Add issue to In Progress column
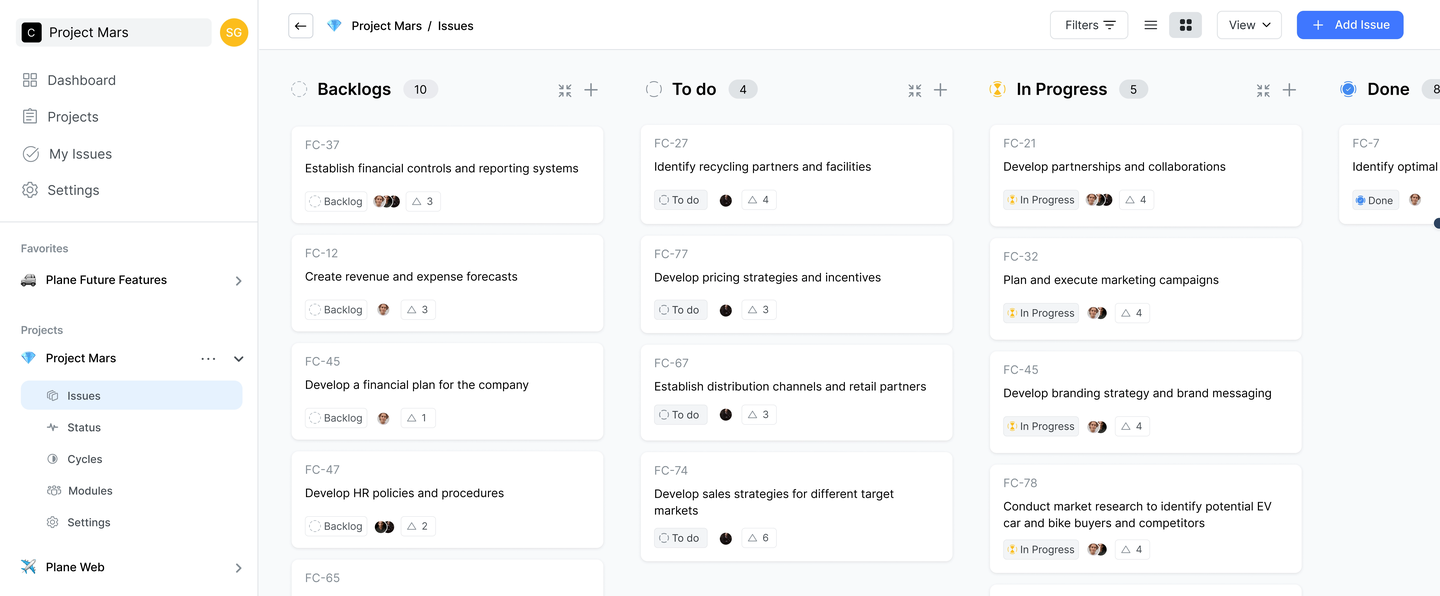The height and width of the screenshot is (596, 1440). (x=1289, y=90)
